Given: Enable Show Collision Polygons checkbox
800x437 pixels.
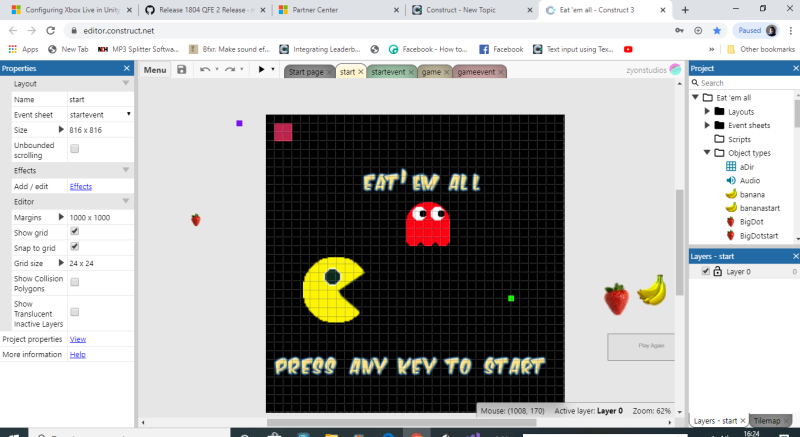Looking at the screenshot, I should pyautogui.click(x=74, y=282).
